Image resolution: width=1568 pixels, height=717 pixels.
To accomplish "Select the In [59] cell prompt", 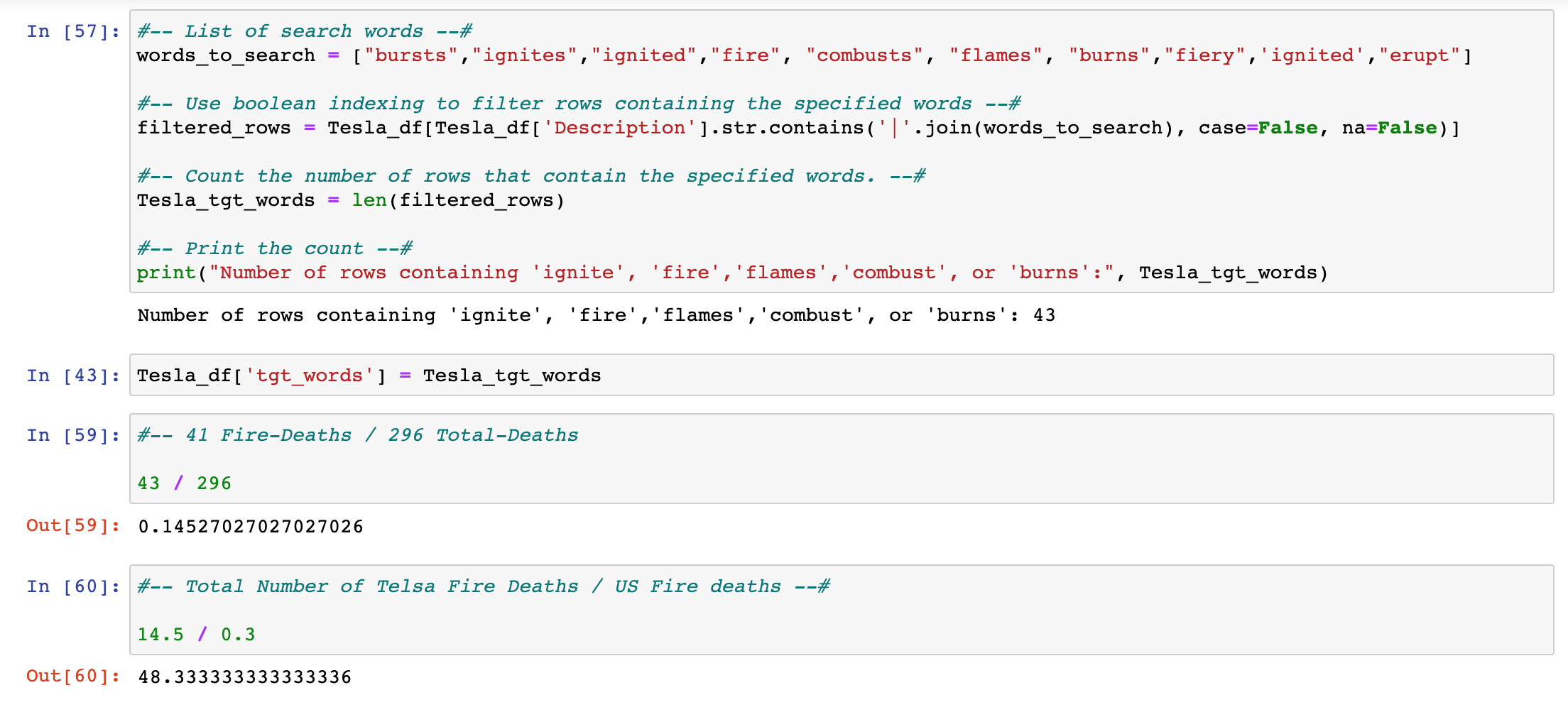I will tap(72, 435).
